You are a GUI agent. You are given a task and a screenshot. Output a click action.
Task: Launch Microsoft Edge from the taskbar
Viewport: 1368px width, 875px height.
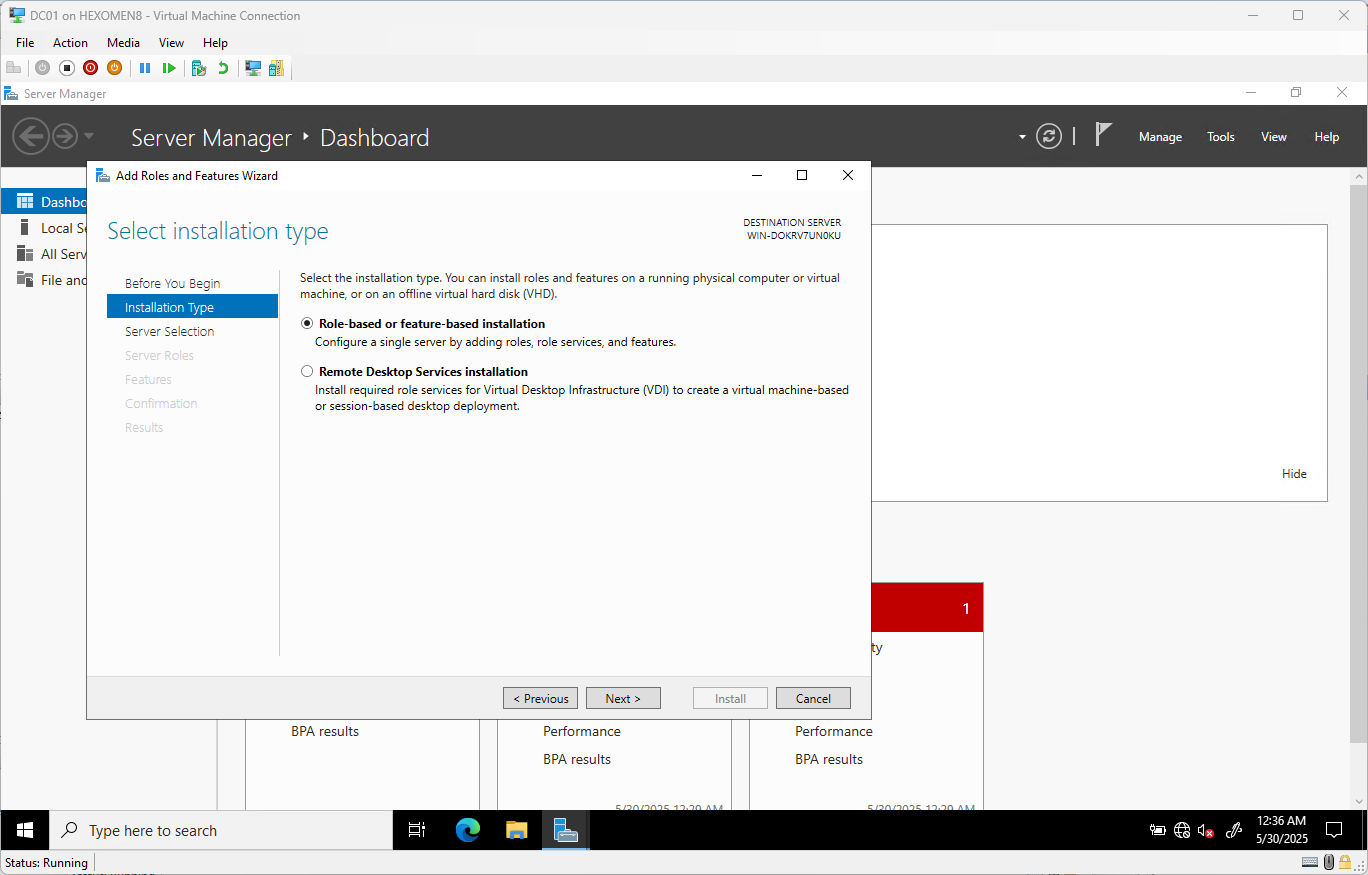click(468, 830)
